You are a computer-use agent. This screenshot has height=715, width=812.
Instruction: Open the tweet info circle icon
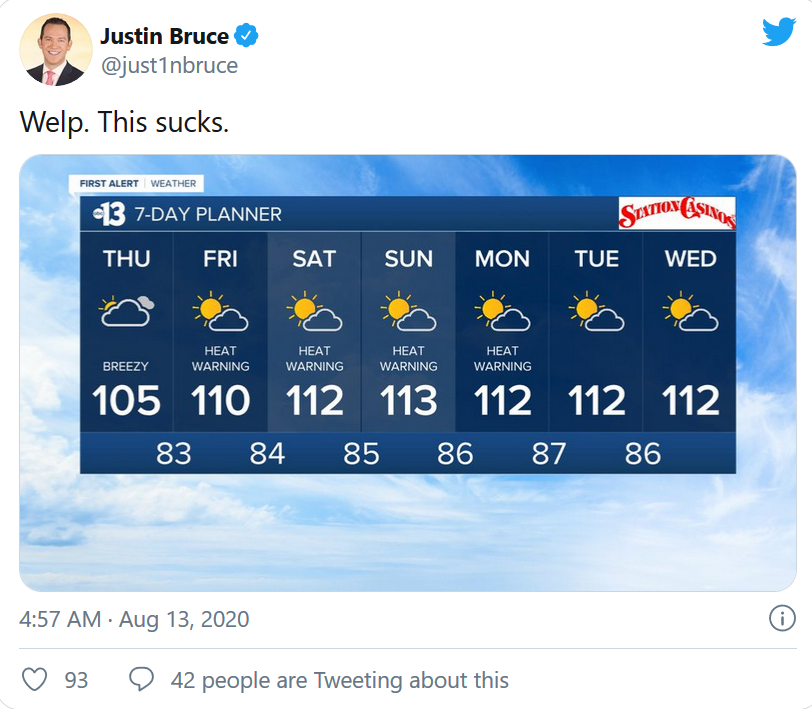[x=782, y=618]
